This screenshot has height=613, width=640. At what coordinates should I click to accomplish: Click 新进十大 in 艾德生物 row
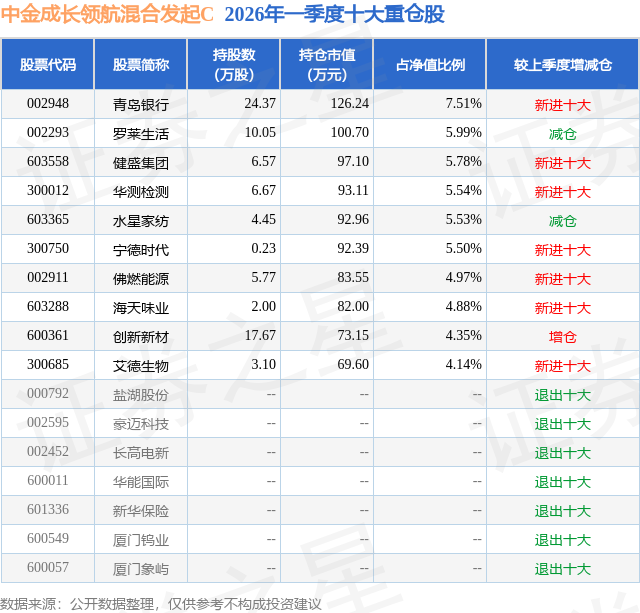(563, 366)
